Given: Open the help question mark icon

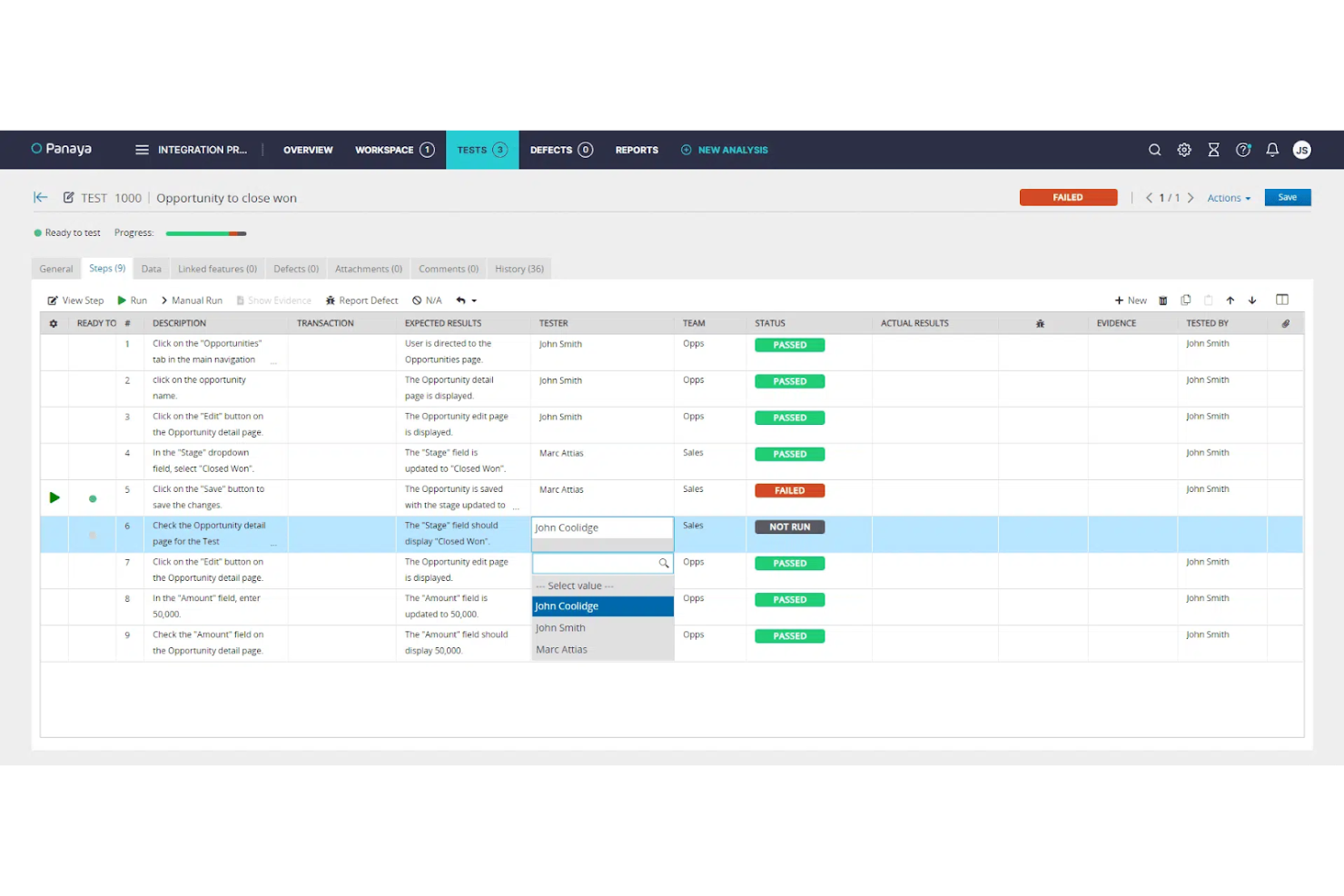Looking at the screenshot, I should [x=1243, y=150].
